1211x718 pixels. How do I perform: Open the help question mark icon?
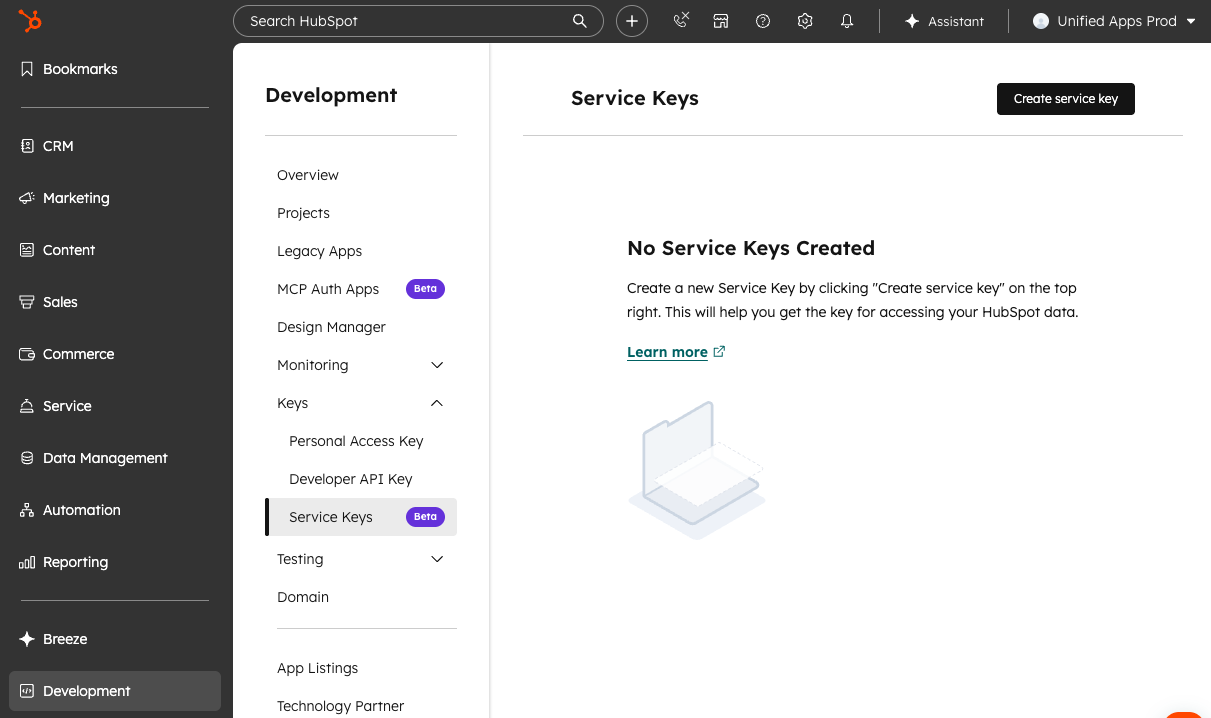click(x=763, y=21)
